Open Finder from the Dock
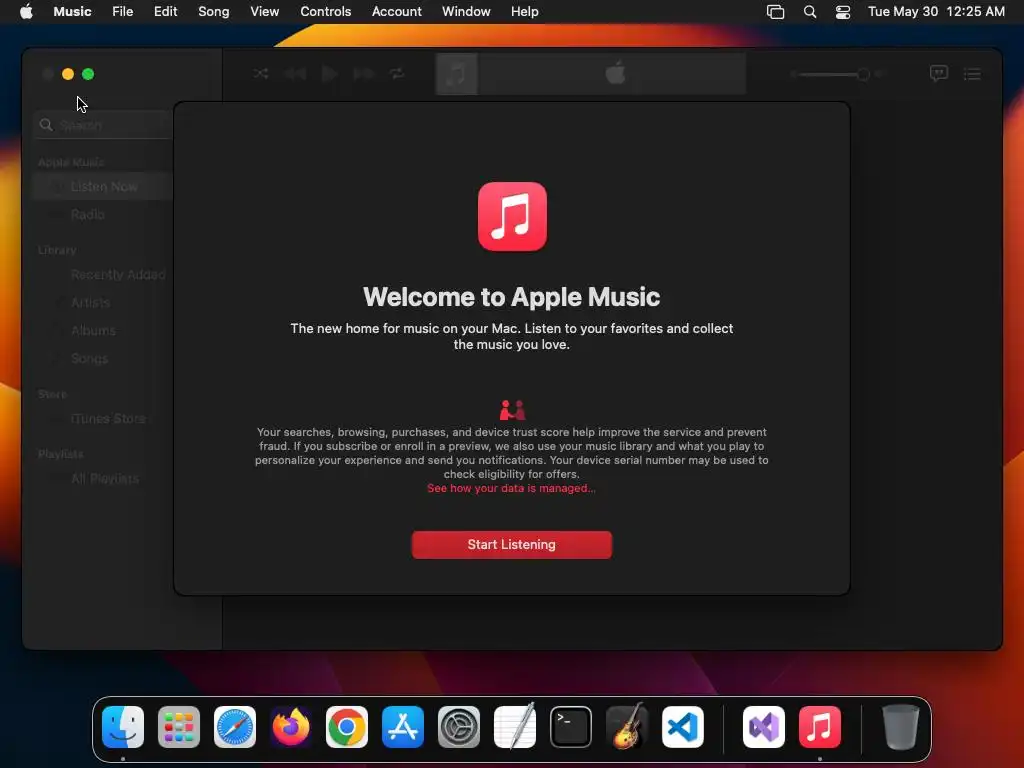The width and height of the screenshot is (1024, 768). coord(123,727)
